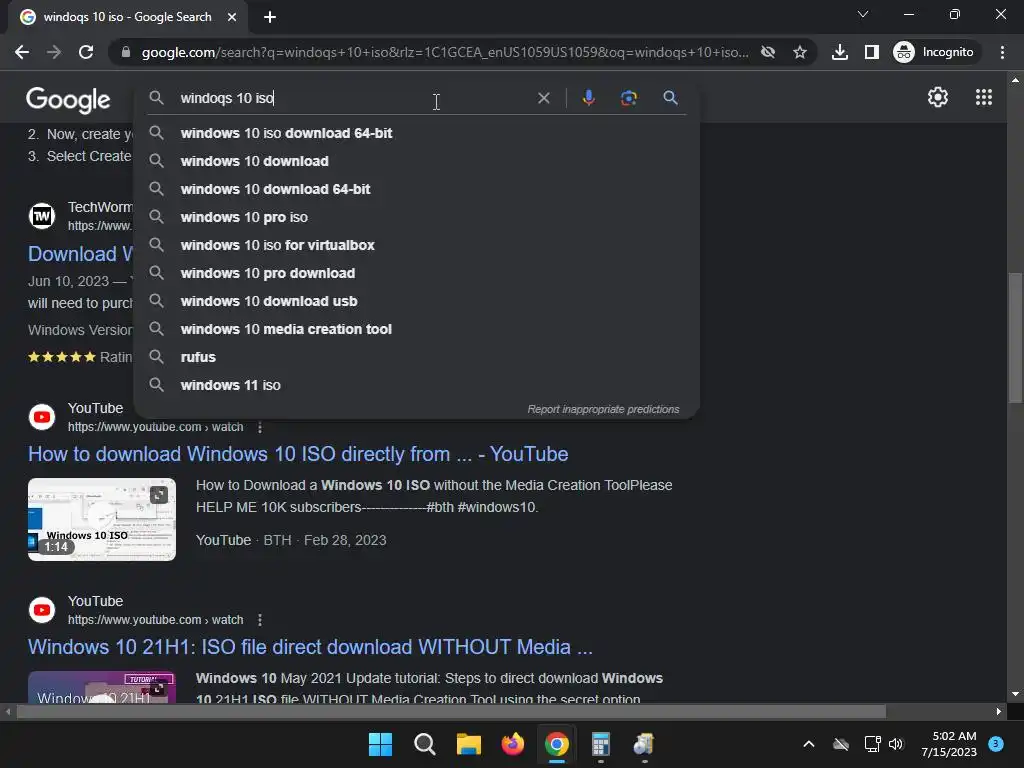Open search by image camera icon
The height and width of the screenshot is (768, 1024).
click(x=628, y=98)
